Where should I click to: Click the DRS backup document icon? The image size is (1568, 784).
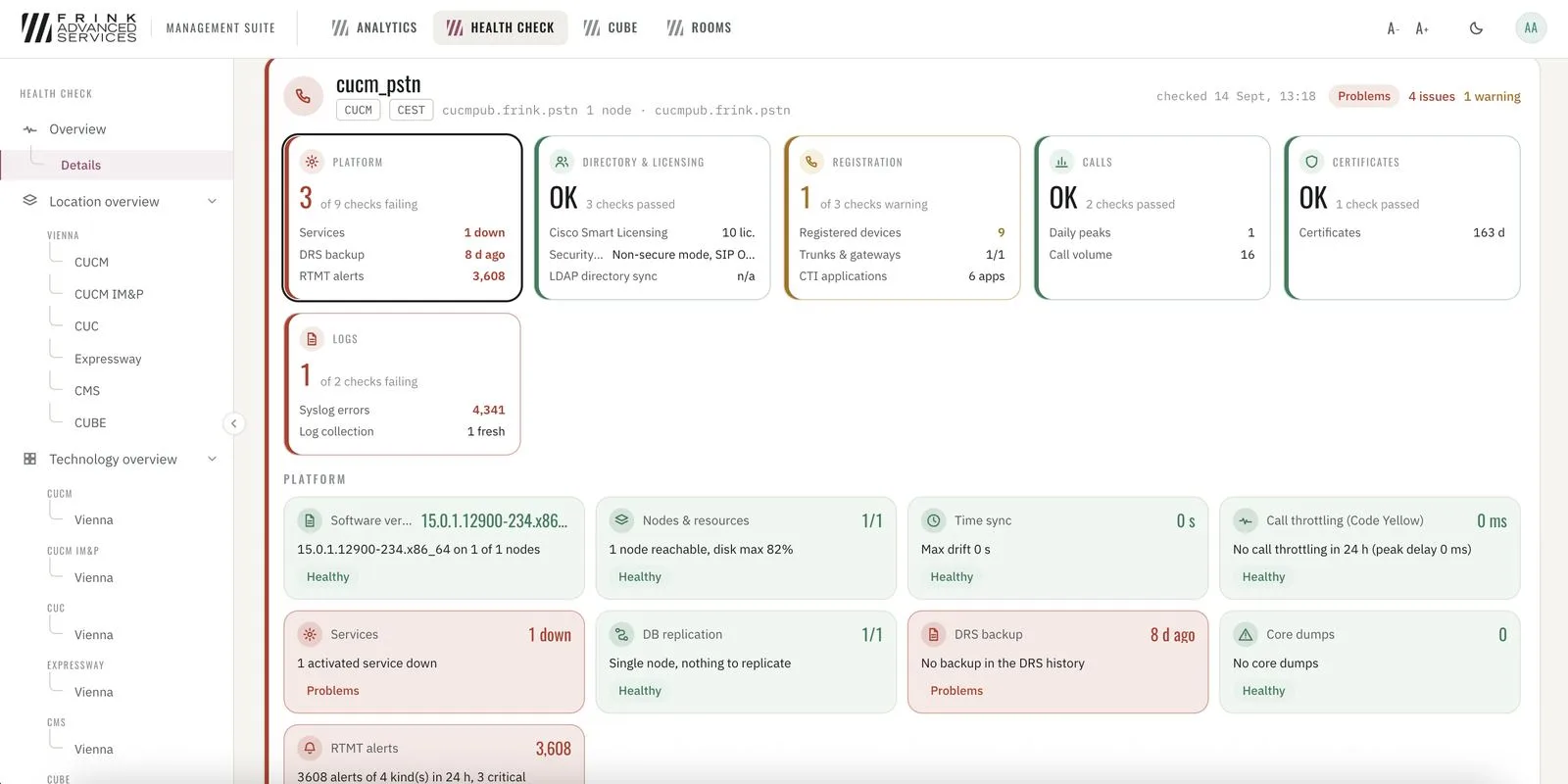point(934,634)
